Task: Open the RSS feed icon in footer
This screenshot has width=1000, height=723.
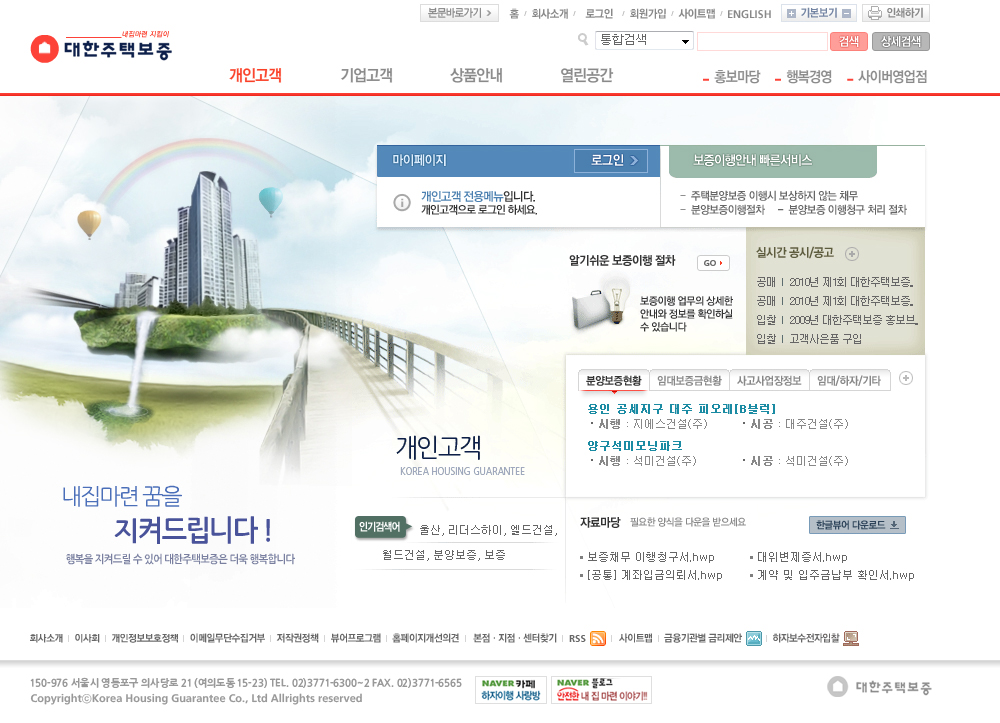Action: point(598,638)
